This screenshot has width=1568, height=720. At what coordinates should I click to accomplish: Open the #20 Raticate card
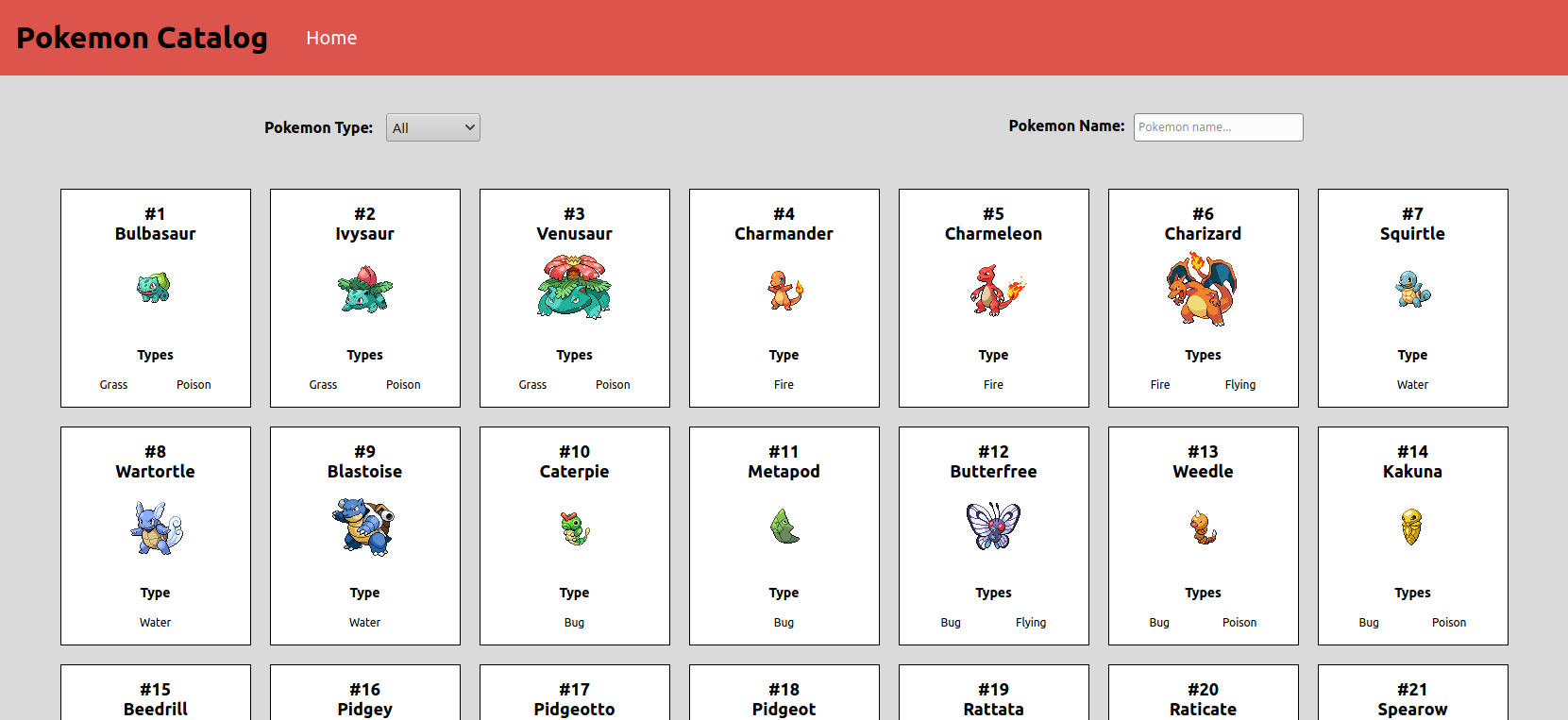[x=1204, y=693]
